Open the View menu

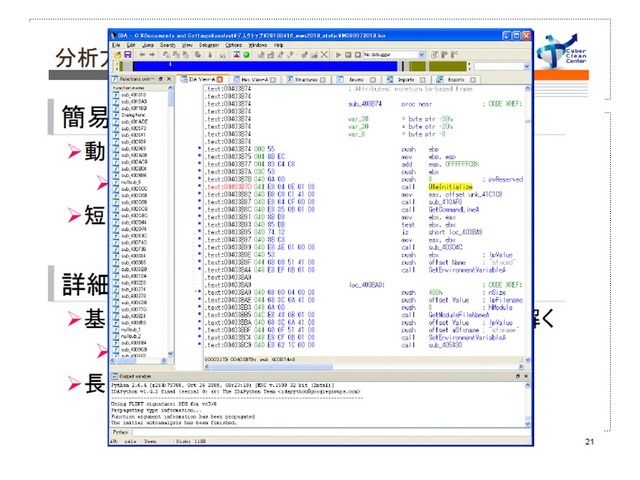(x=187, y=45)
